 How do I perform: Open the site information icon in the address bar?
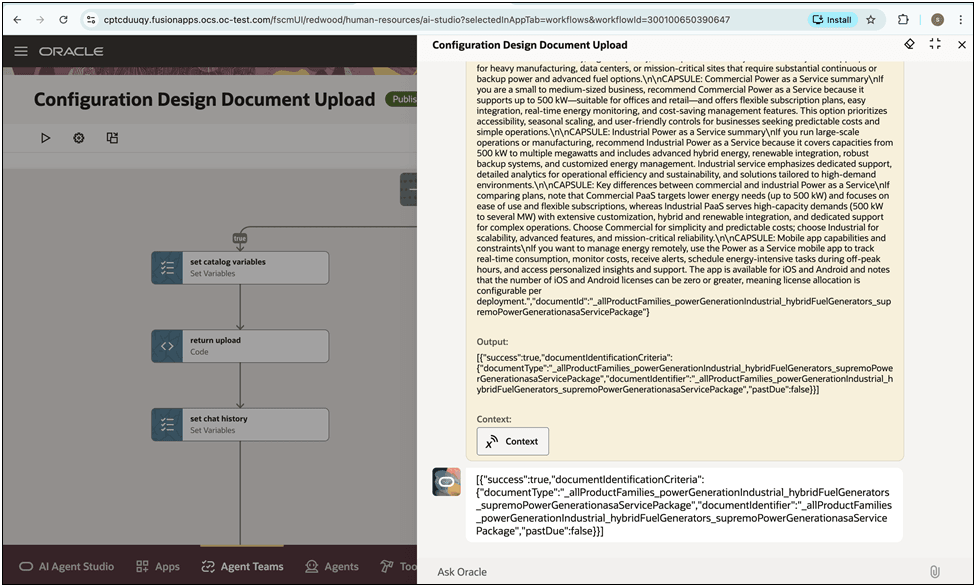pyautogui.click(x=91, y=20)
